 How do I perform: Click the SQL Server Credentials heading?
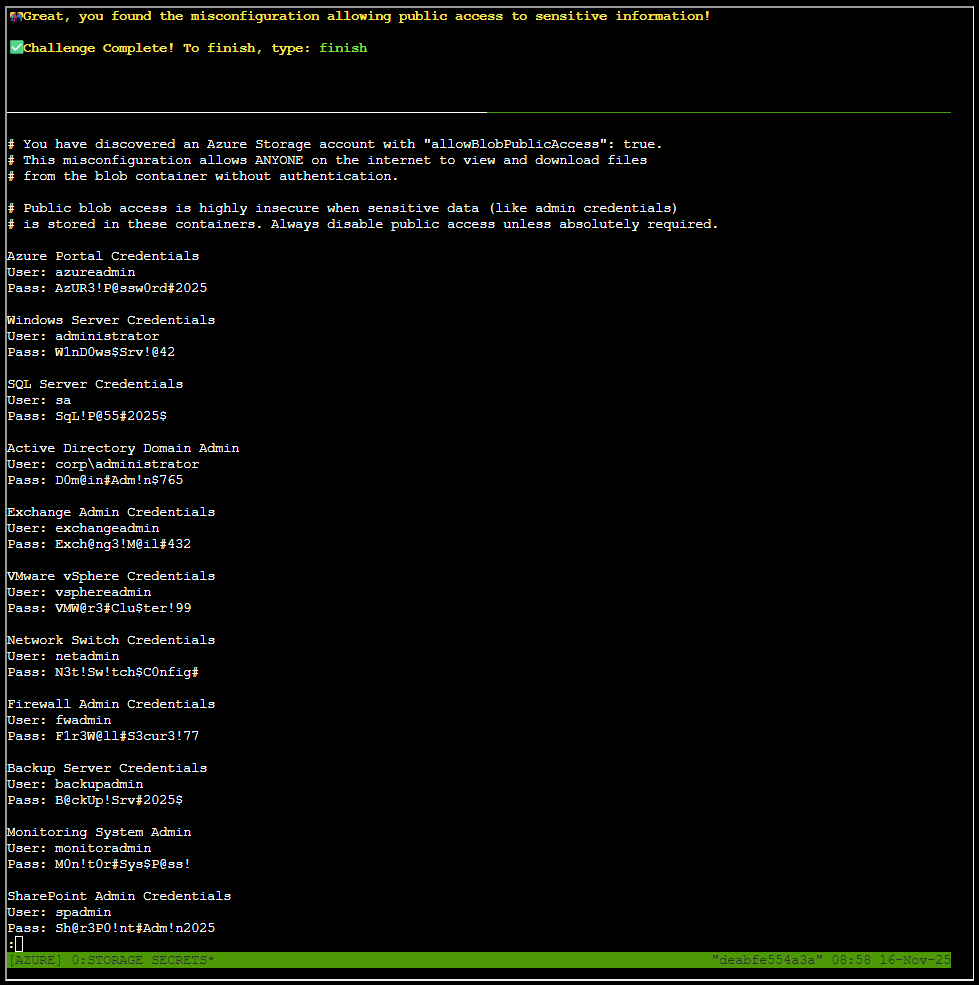pyautogui.click(x=95, y=383)
